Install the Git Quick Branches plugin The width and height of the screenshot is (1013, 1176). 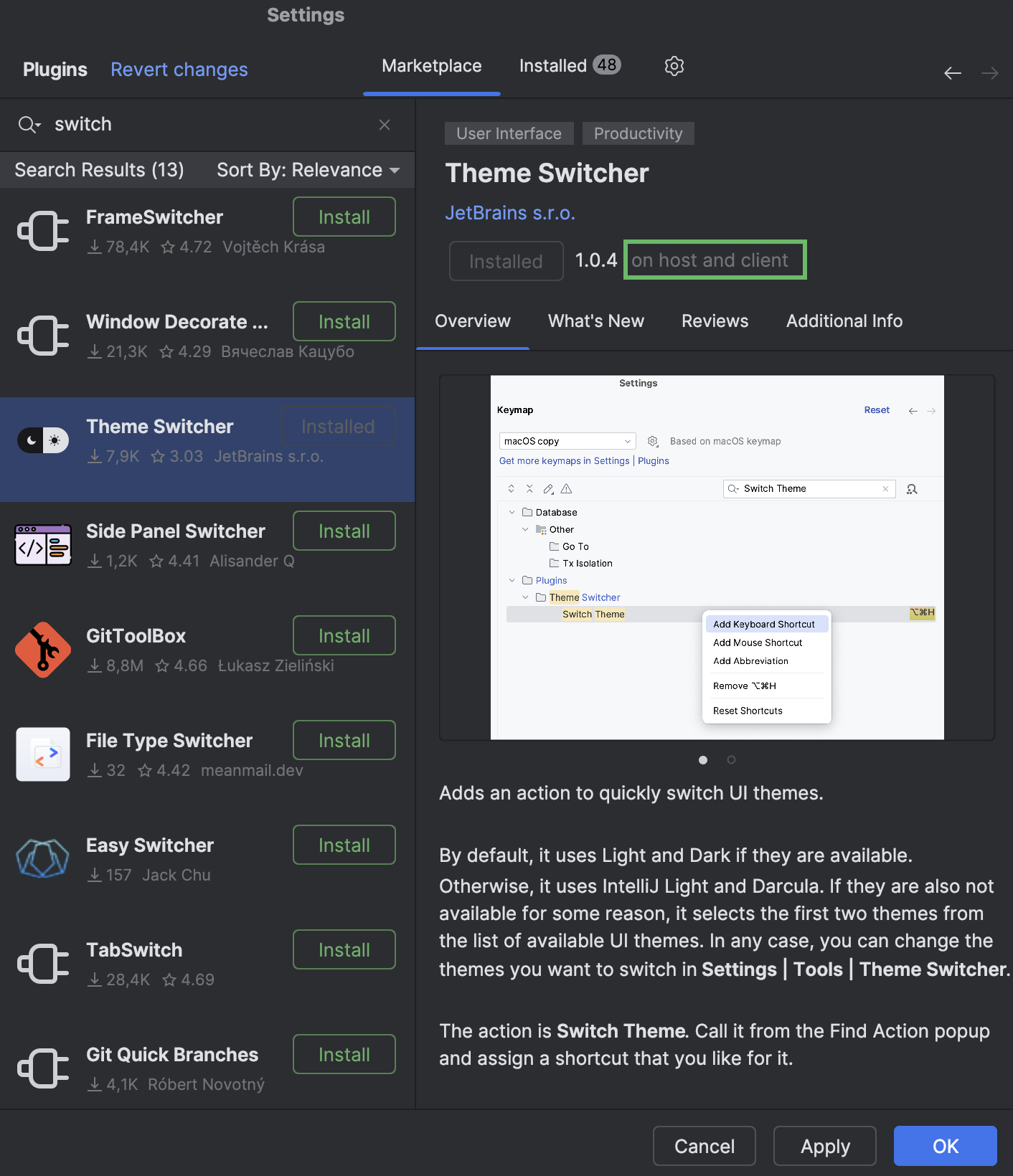tap(344, 1054)
